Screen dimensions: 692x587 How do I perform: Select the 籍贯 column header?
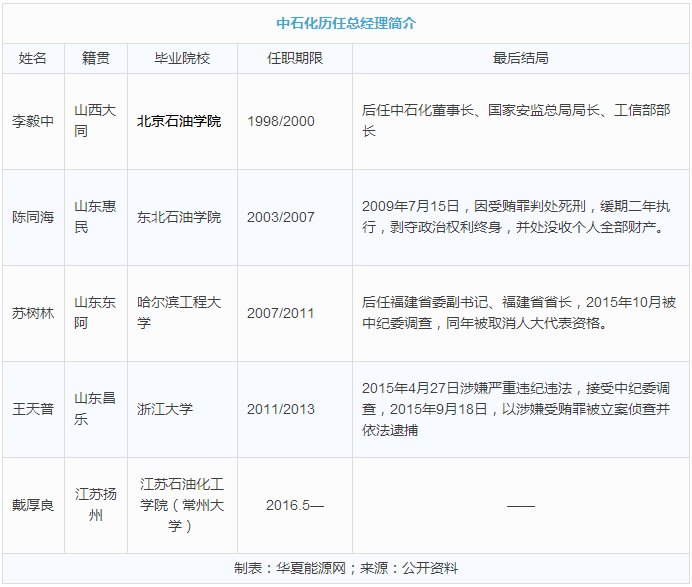96,58
